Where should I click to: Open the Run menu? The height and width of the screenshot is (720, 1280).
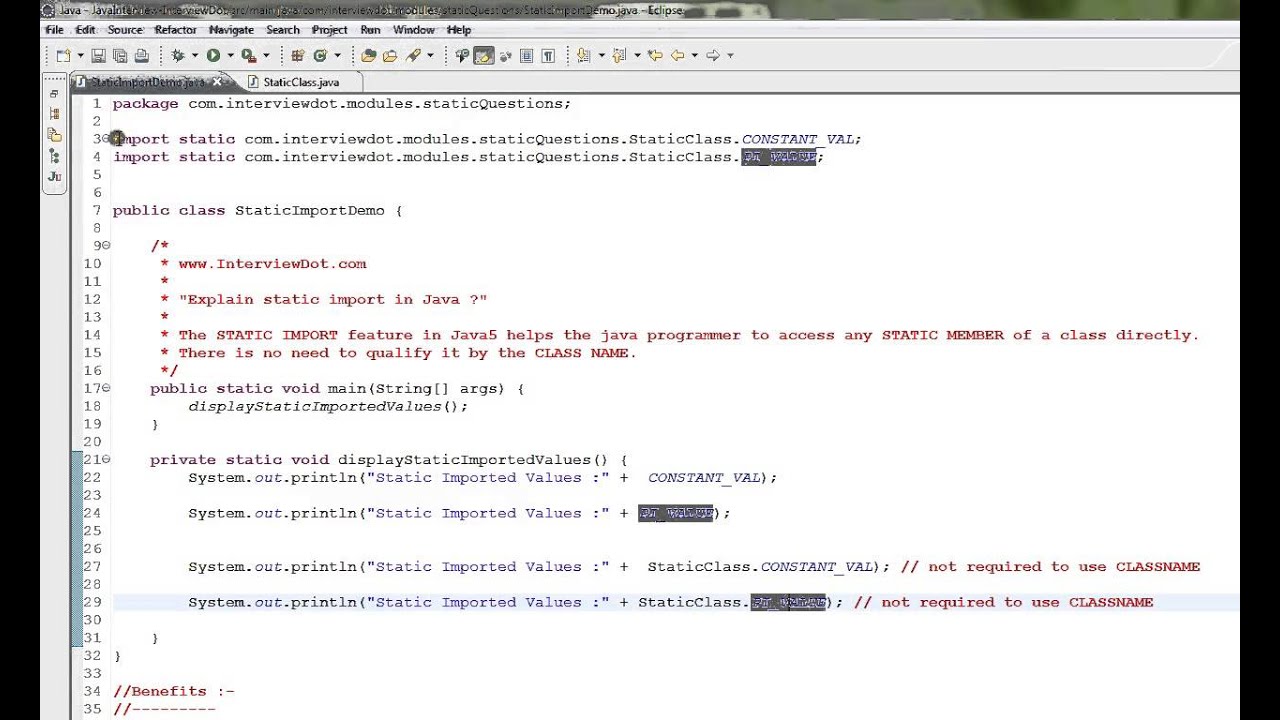[x=370, y=30]
